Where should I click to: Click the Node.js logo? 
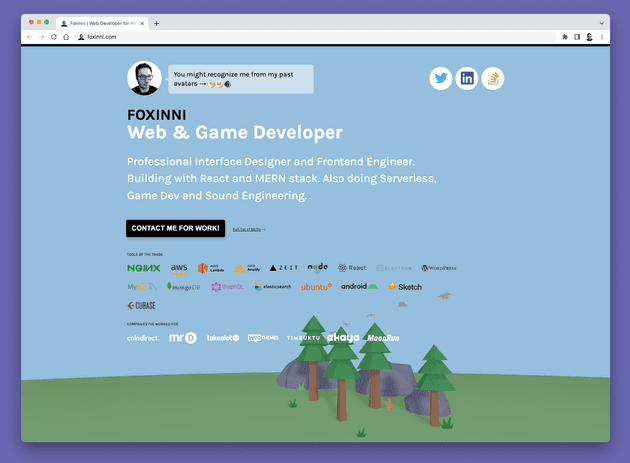click(x=317, y=268)
